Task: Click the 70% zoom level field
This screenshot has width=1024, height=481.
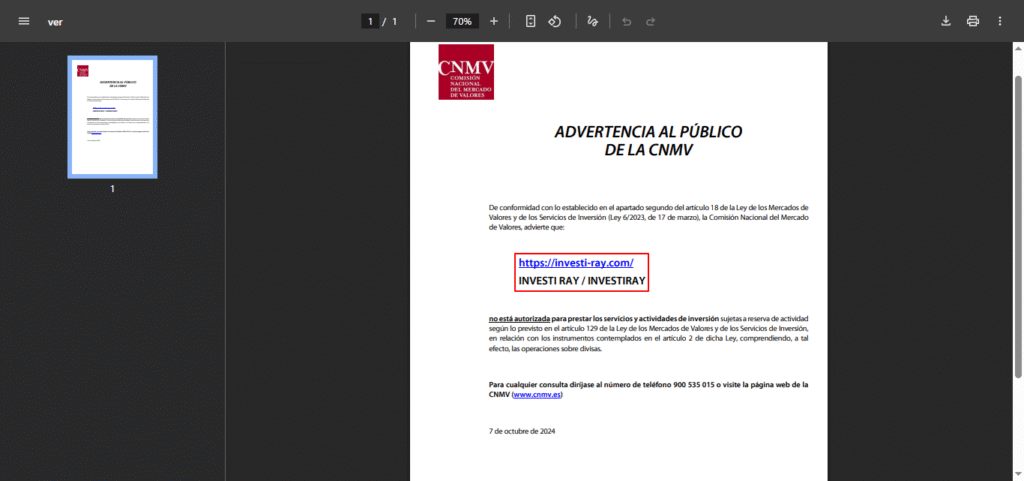Action: coord(462,22)
